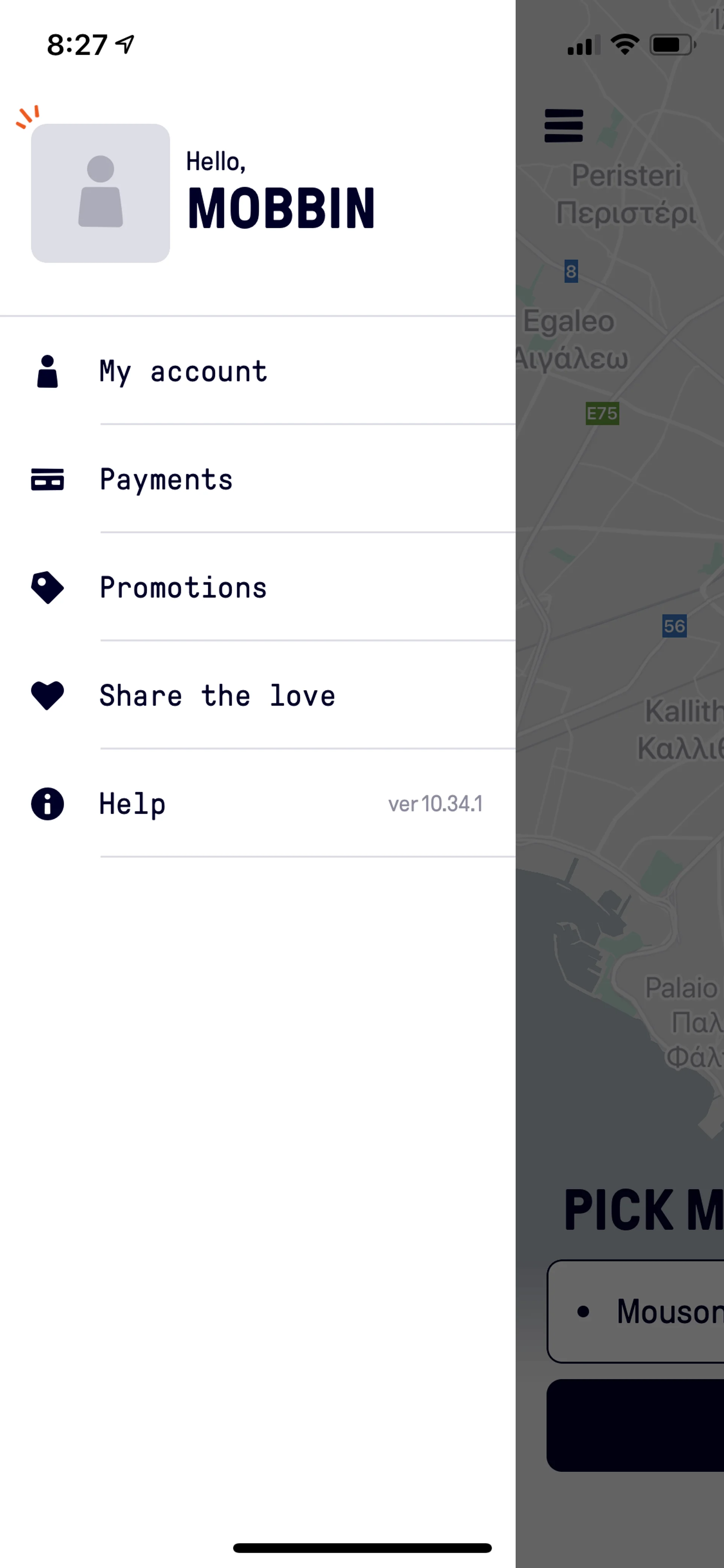
Task: Tap the MOBBIN username heading
Action: coord(281,209)
